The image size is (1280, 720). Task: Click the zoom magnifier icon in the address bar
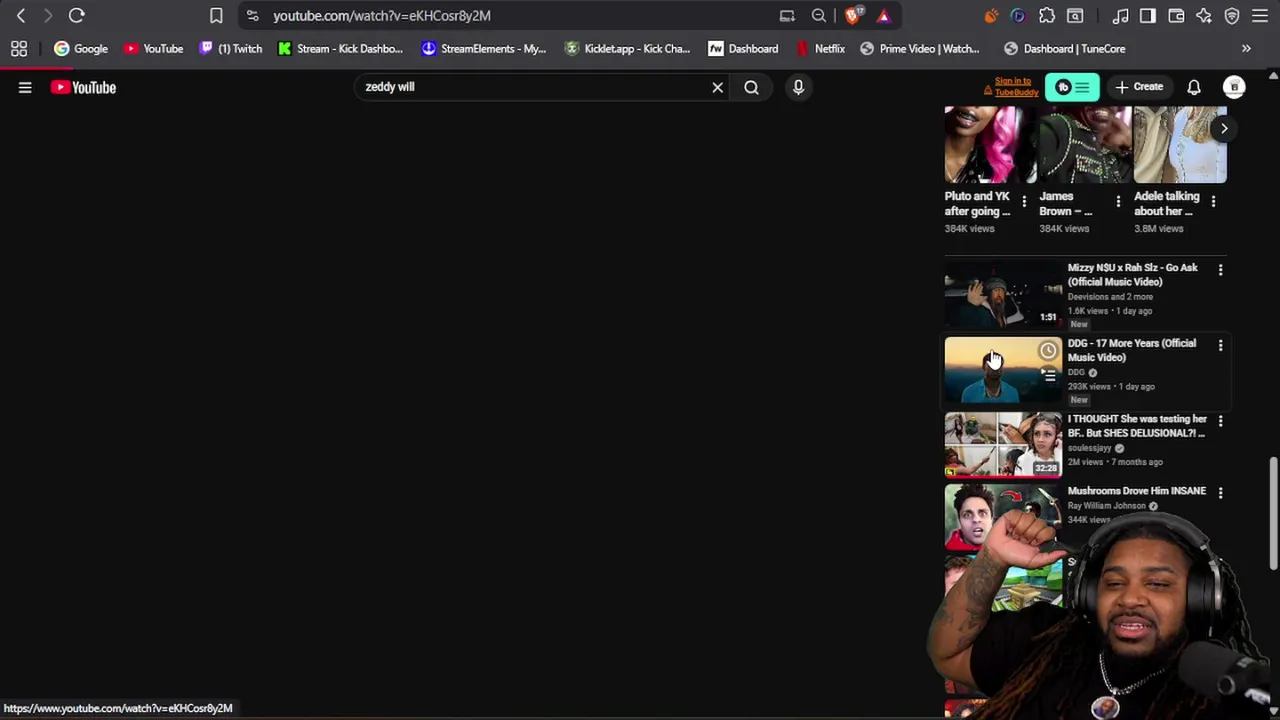tap(819, 16)
